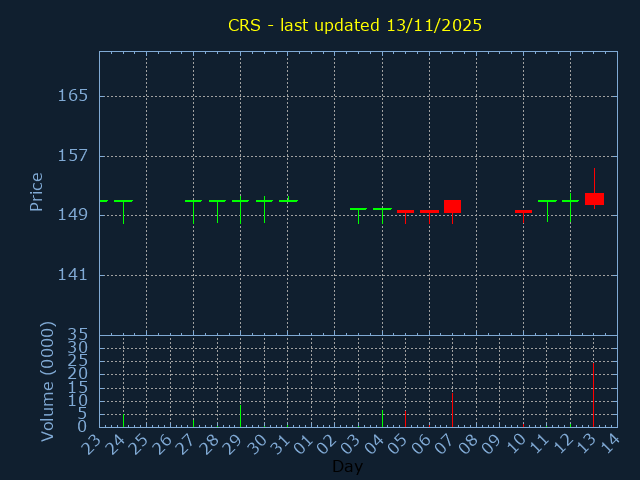
Task: Click the green volume bar on day 29
Action: (240, 416)
